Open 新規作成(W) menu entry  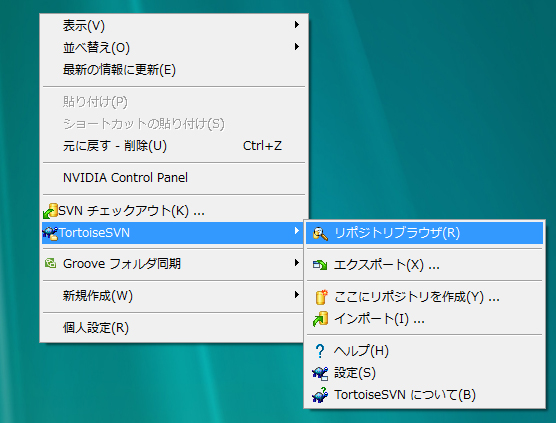pyautogui.click(x=174, y=296)
